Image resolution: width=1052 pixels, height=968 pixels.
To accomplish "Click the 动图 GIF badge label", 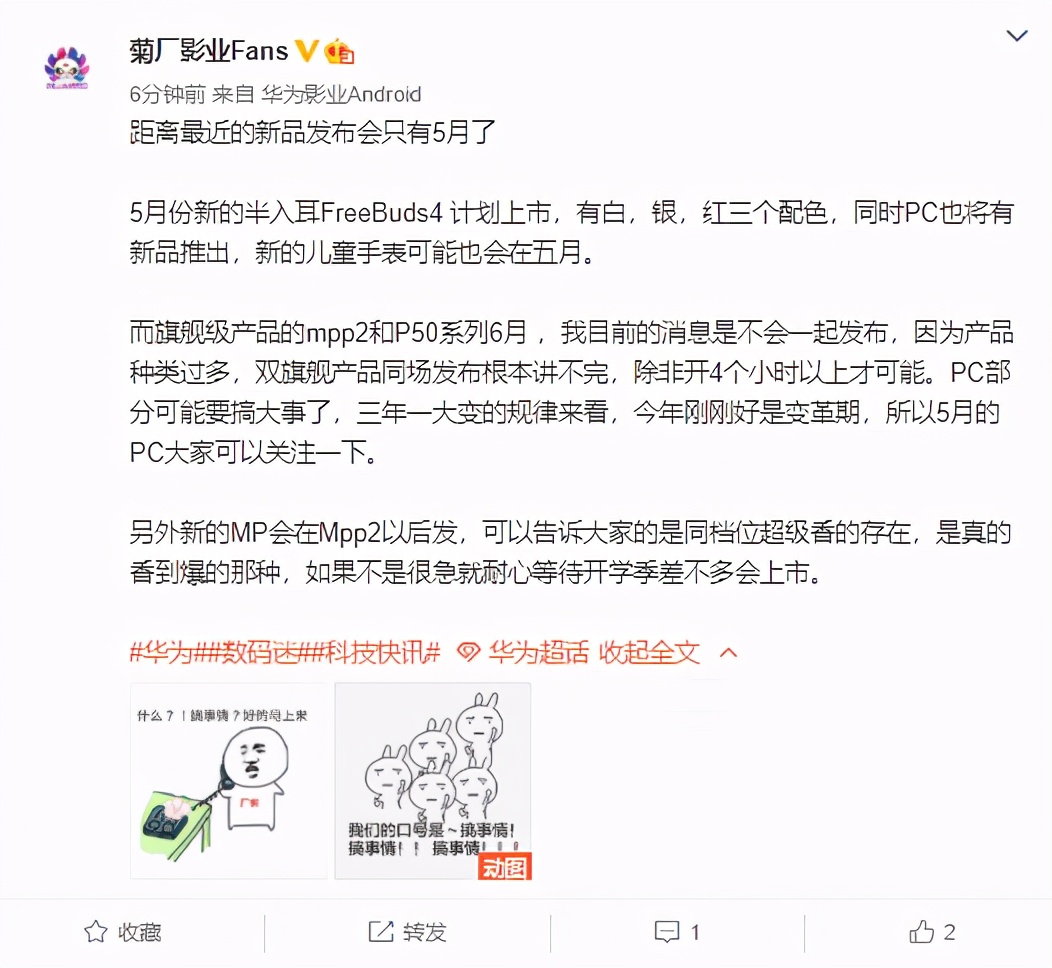I will click(505, 866).
